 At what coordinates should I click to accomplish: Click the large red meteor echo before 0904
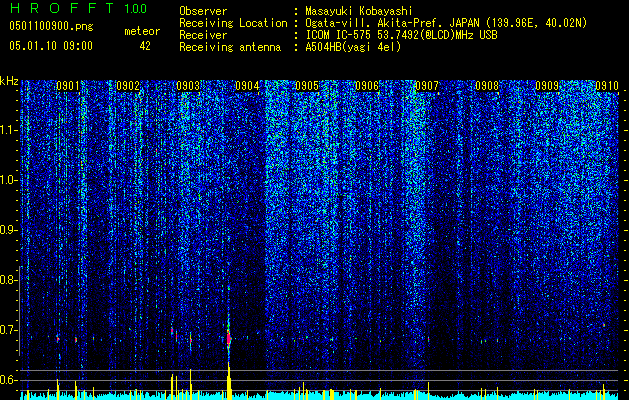click(x=229, y=339)
